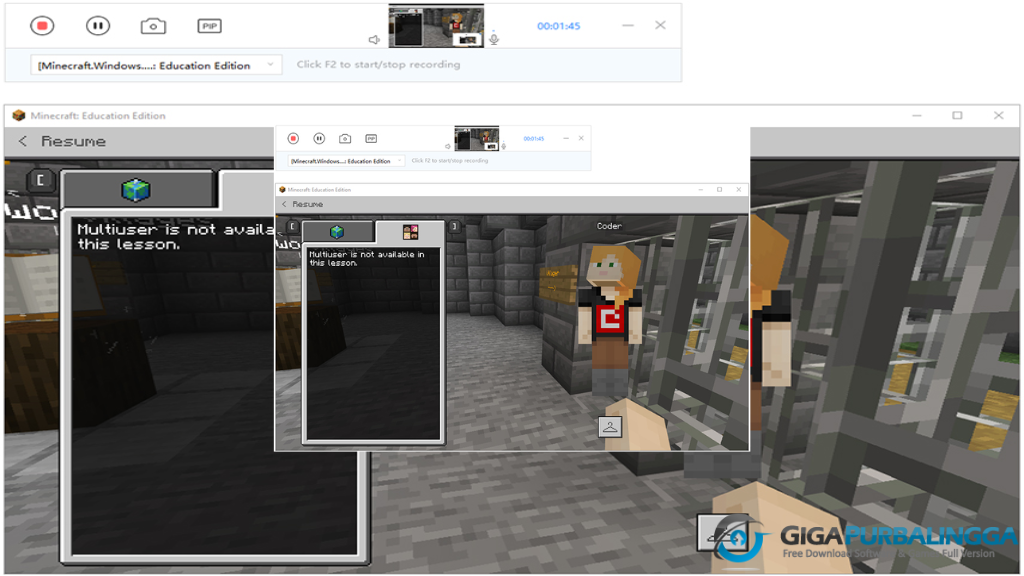Mute the speaker icon beside the top preview

[374, 40]
